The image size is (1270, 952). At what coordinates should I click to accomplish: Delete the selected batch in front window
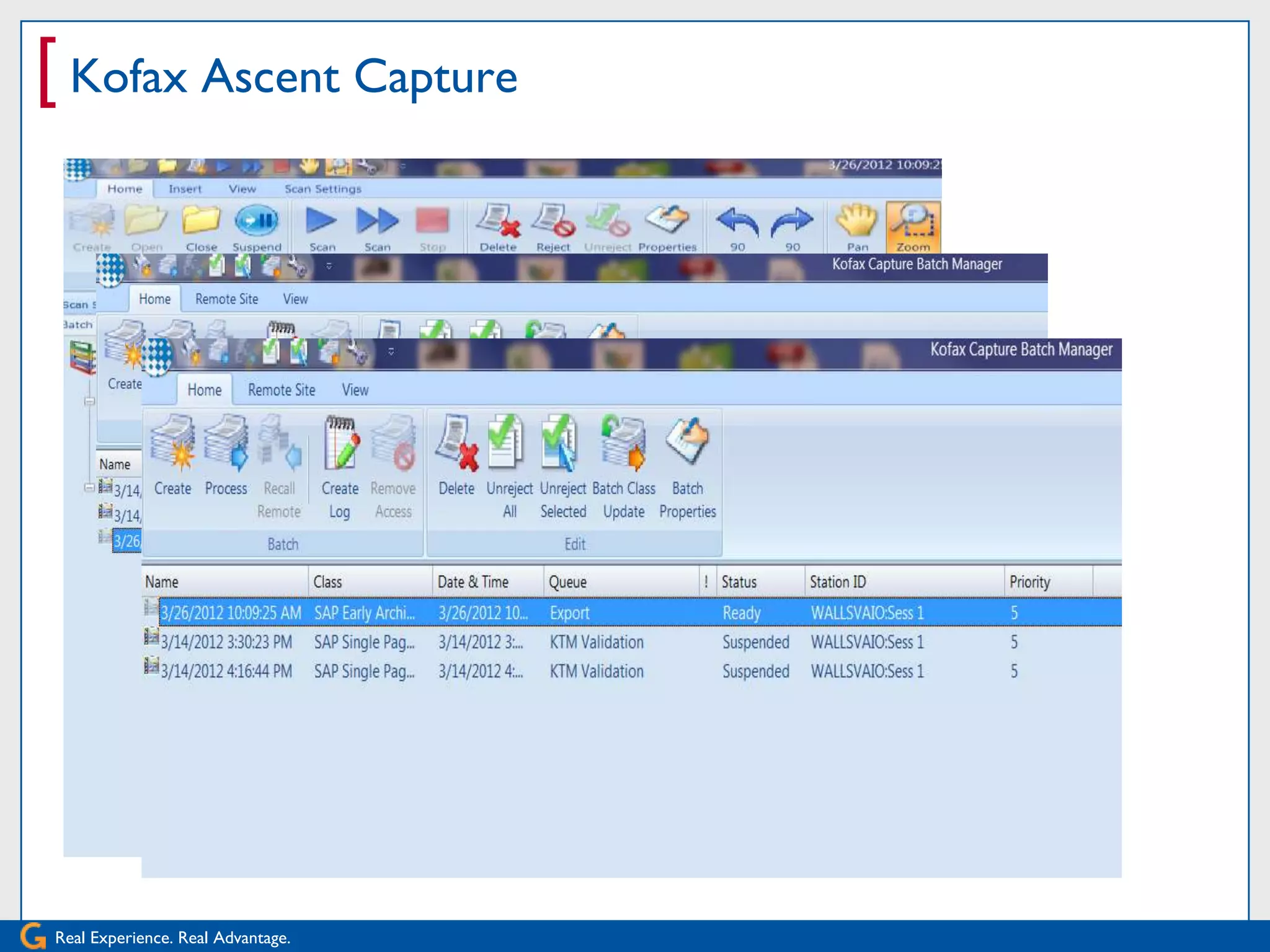(456, 456)
